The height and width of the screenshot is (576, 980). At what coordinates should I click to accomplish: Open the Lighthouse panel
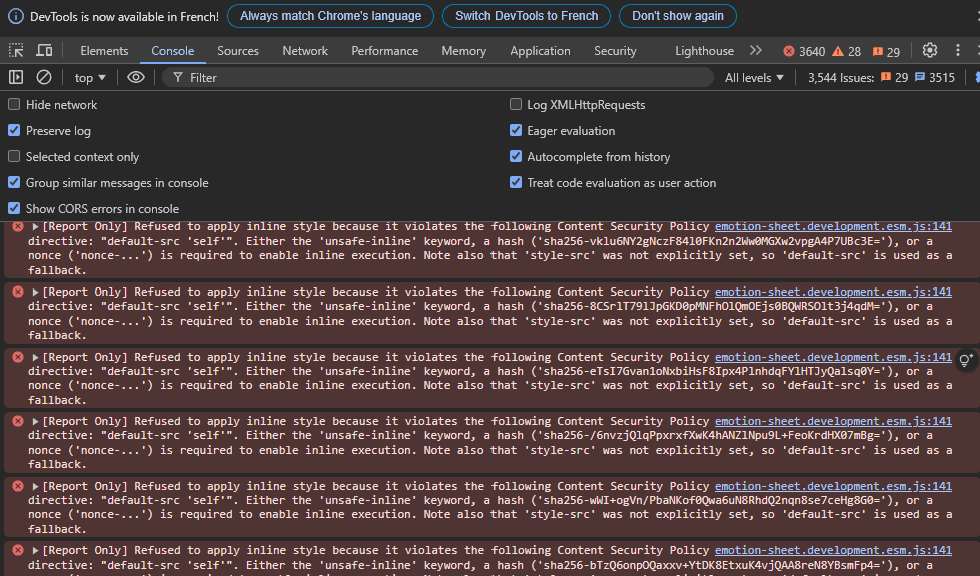[x=704, y=50]
